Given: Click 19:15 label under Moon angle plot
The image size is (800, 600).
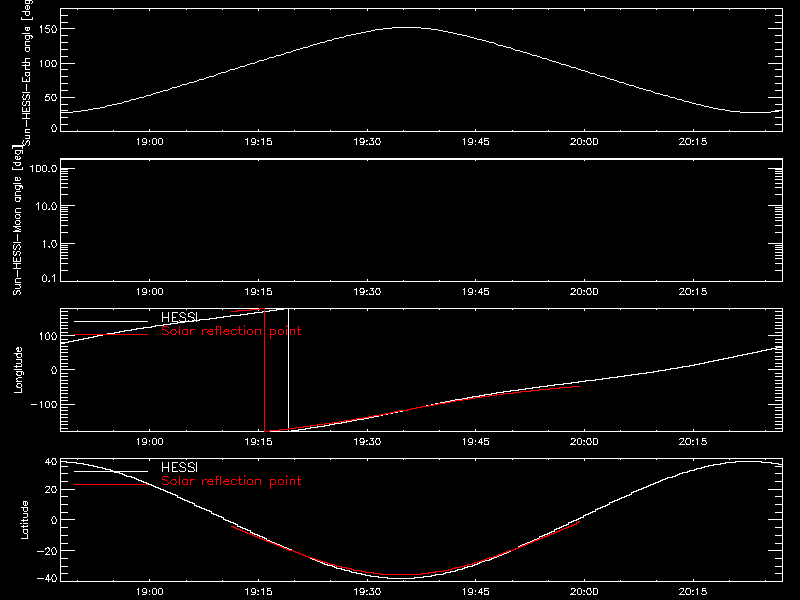Looking at the screenshot, I should (258, 292).
